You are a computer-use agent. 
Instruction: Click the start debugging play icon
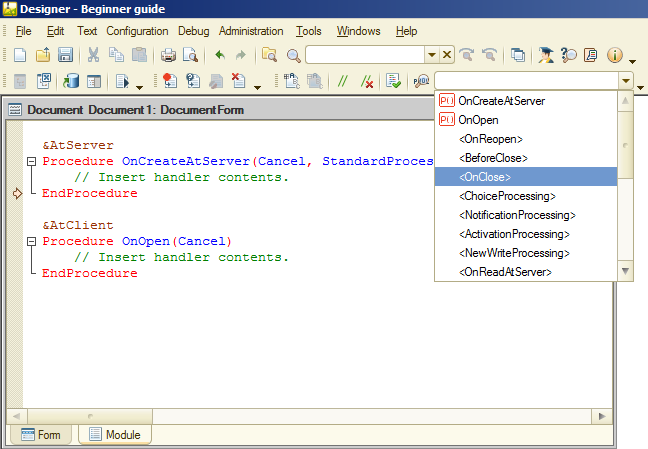122,81
